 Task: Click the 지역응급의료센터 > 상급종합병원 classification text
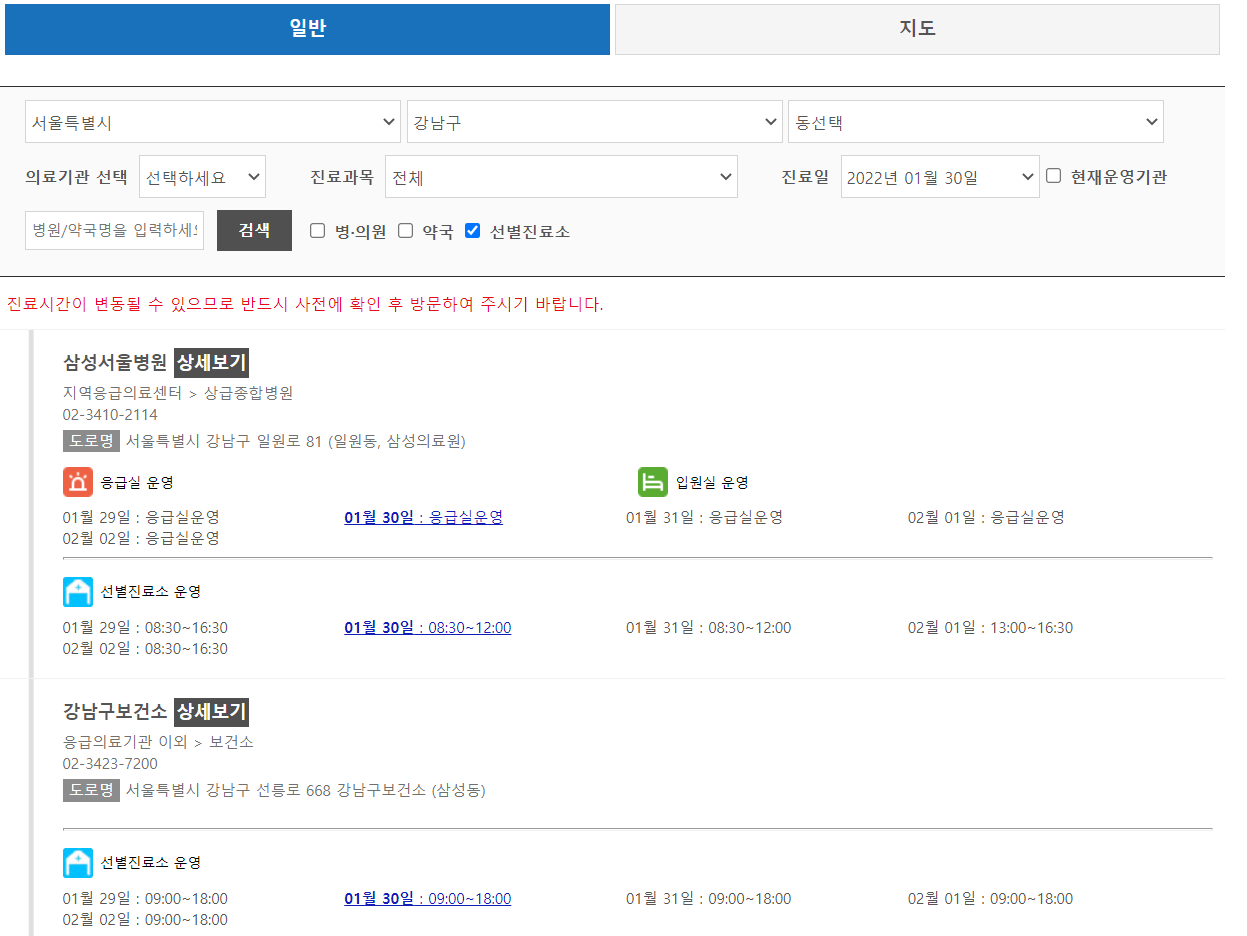coord(178,393)
